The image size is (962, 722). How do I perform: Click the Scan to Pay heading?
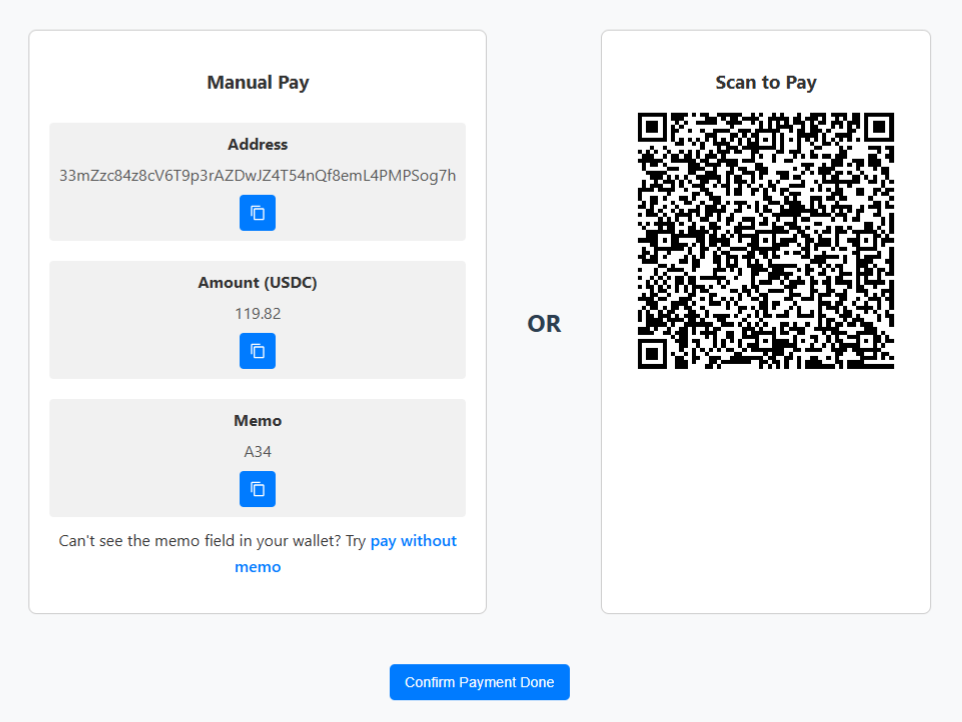[x=765, y=82]
